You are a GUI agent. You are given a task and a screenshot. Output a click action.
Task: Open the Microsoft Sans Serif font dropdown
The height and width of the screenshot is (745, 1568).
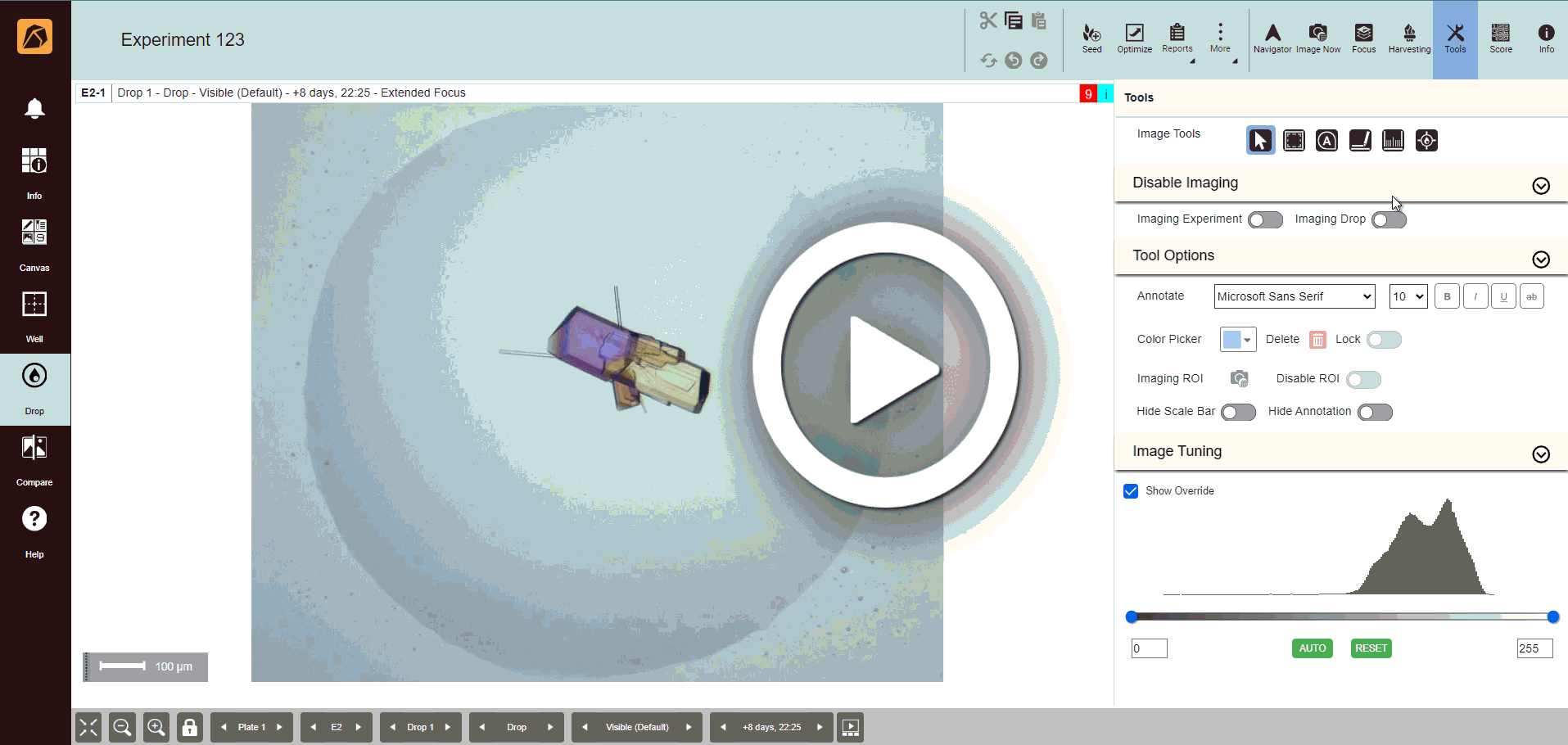(x=1294, y=296)
